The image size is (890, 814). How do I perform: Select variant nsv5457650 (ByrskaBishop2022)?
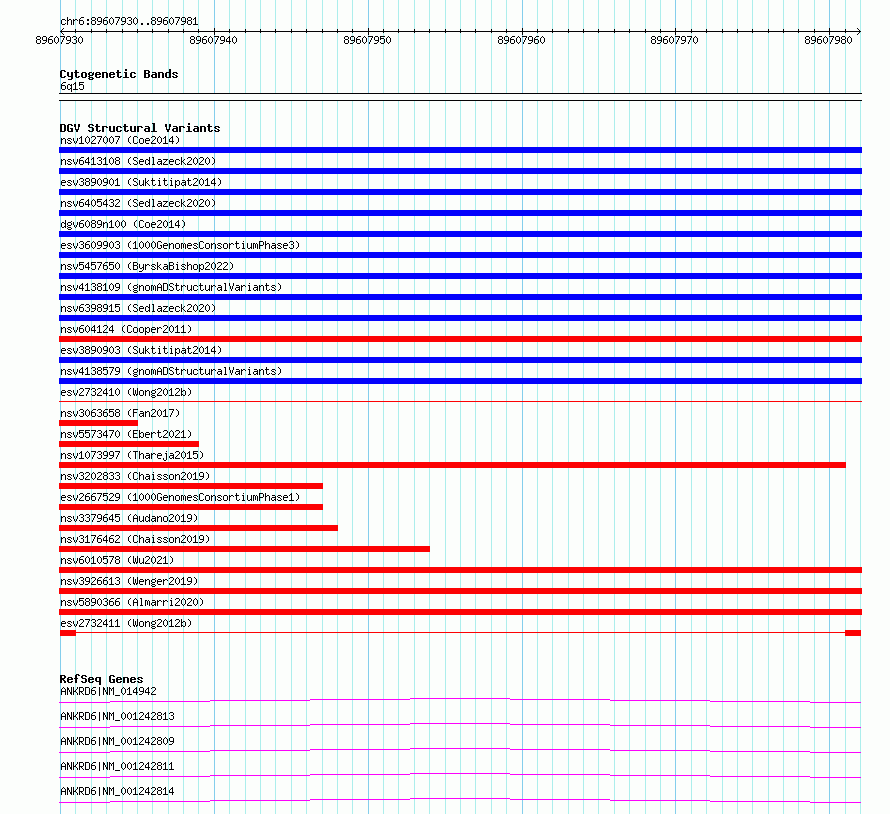[147, 266]
